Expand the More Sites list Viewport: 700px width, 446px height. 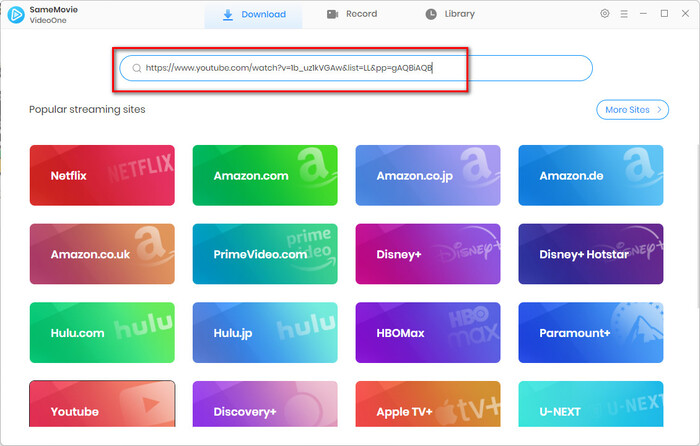(631, 109)
